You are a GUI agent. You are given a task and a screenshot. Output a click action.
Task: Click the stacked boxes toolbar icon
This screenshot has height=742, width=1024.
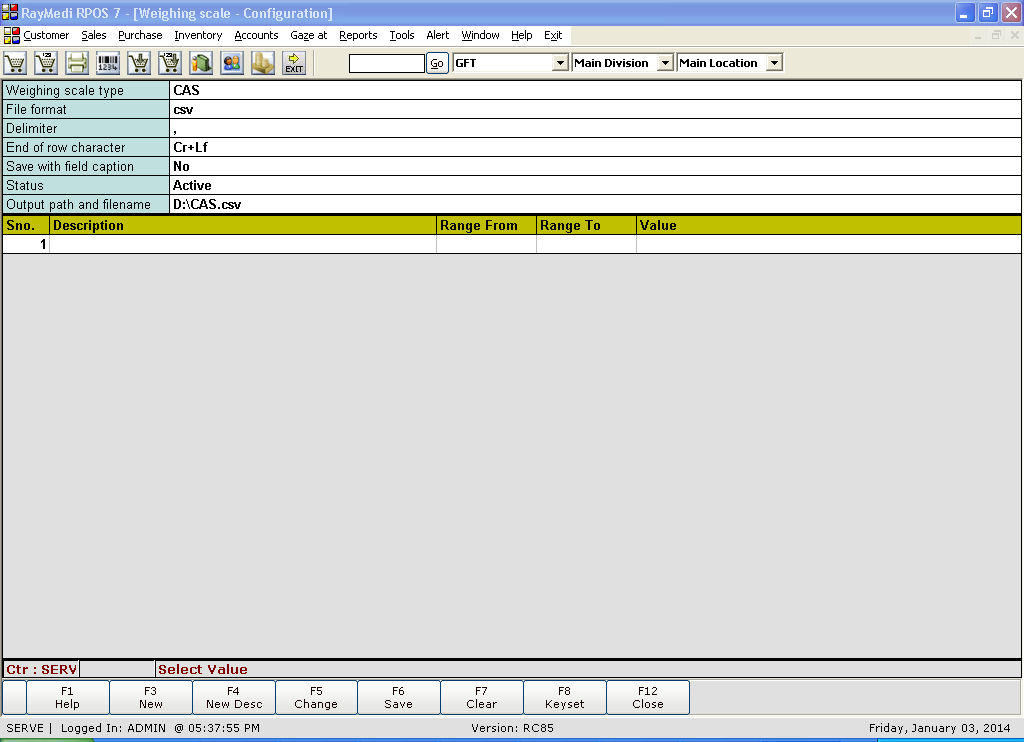pos(263,63)
